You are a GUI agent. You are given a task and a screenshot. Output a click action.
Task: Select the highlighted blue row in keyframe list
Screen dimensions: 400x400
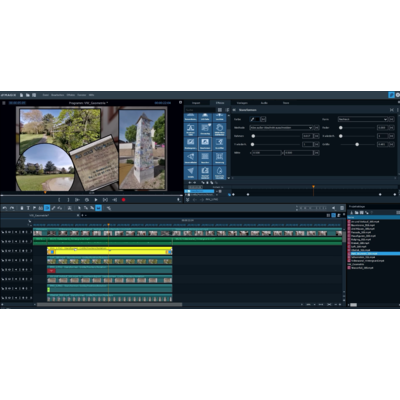pyautogui.click(x=199, y=191)
